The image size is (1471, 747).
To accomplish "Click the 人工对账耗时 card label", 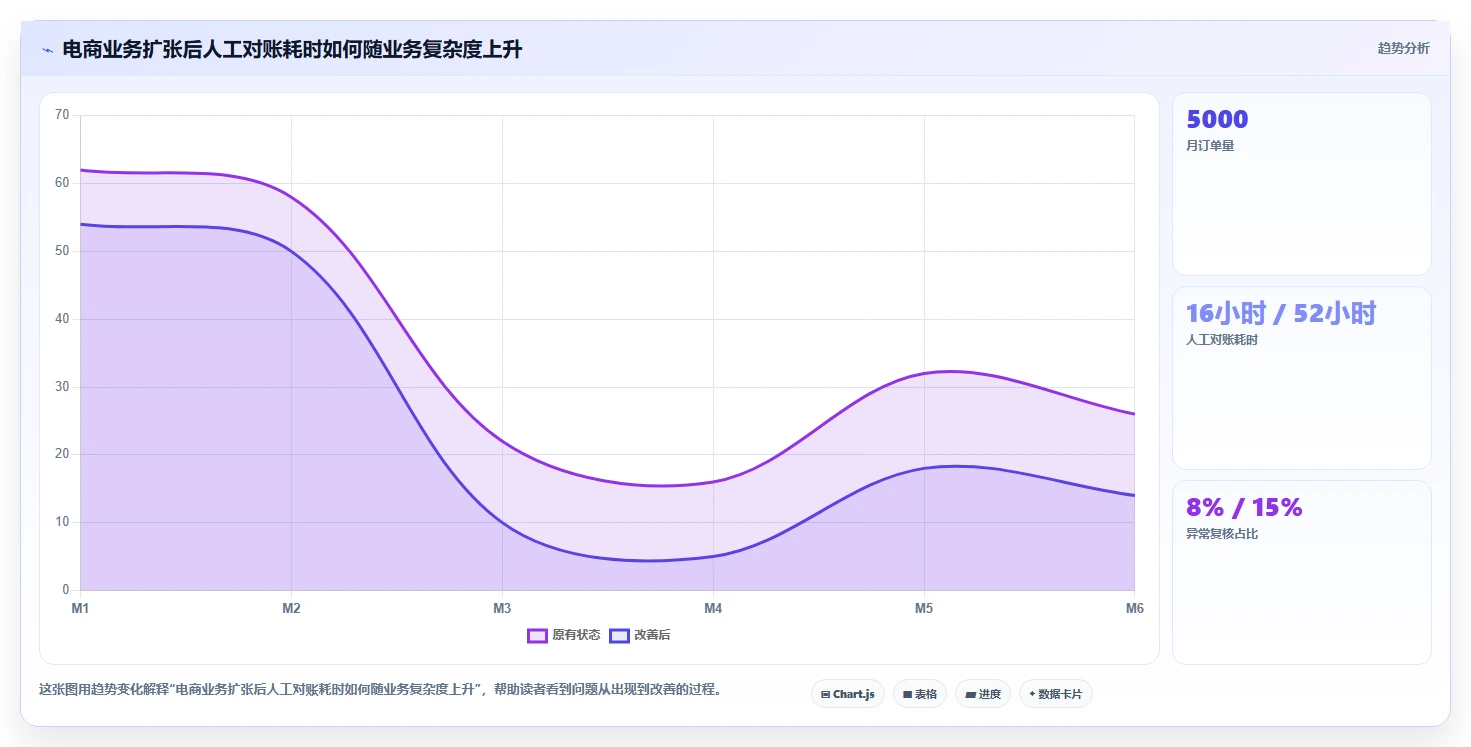I will pyautogui.click(x=1222, y=340).
